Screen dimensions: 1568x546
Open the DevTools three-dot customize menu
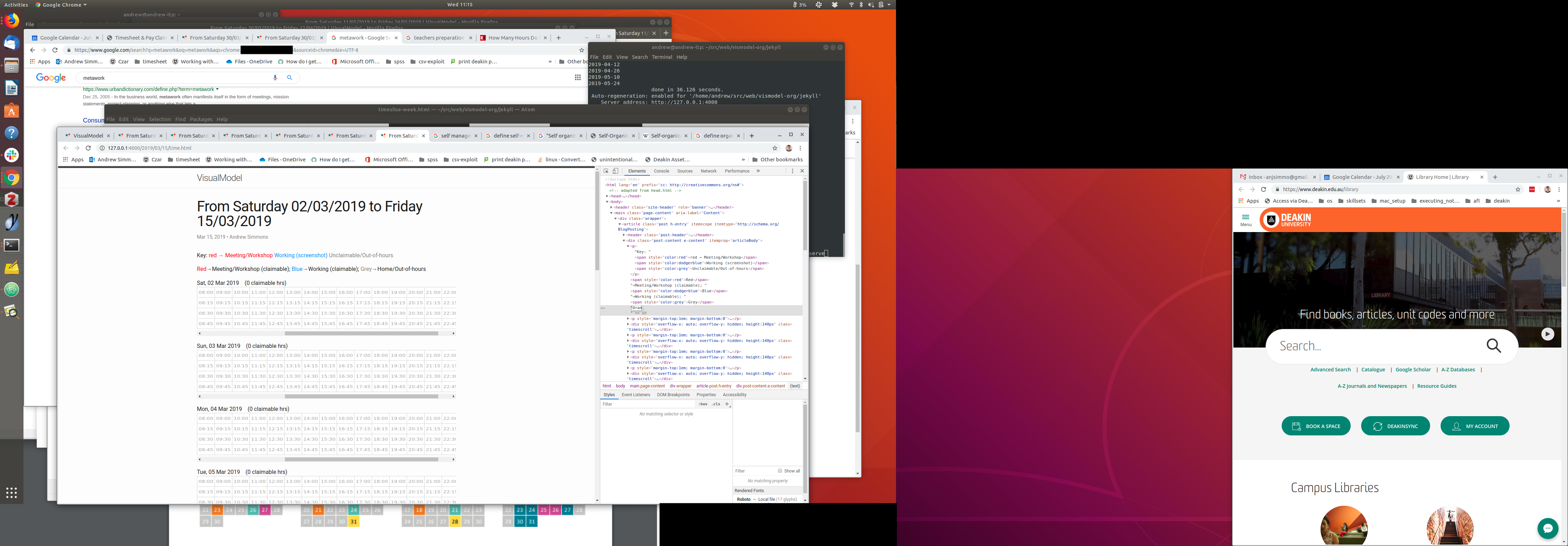coord(792,171)
